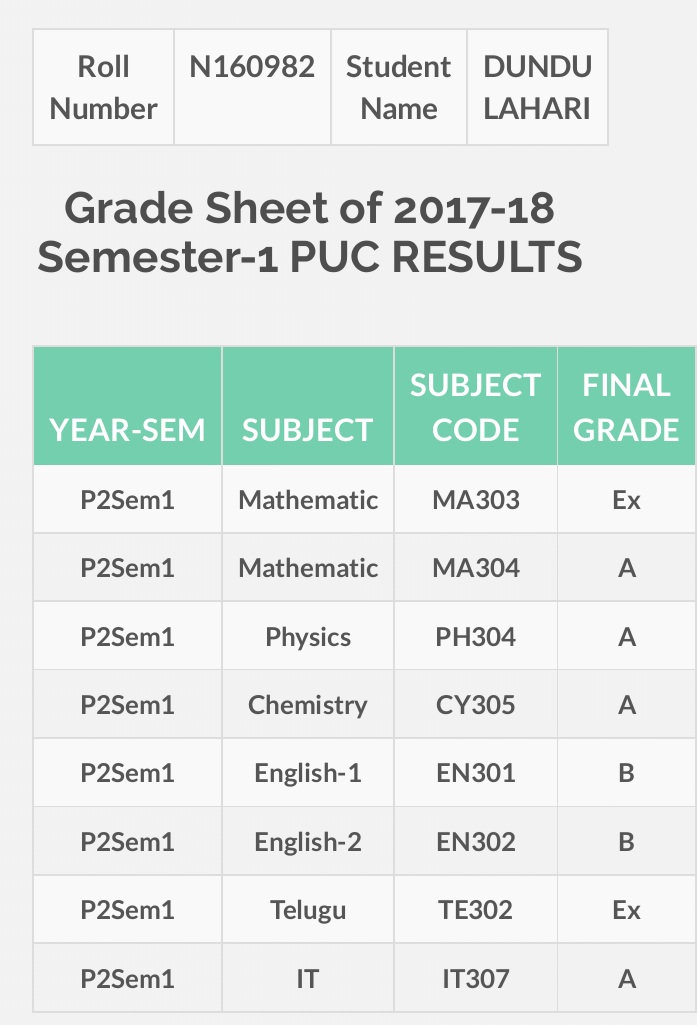697x1025 pixels.
Task: Click the Physics subject cell
Action: pyautogui.click(x=308, y=636)
